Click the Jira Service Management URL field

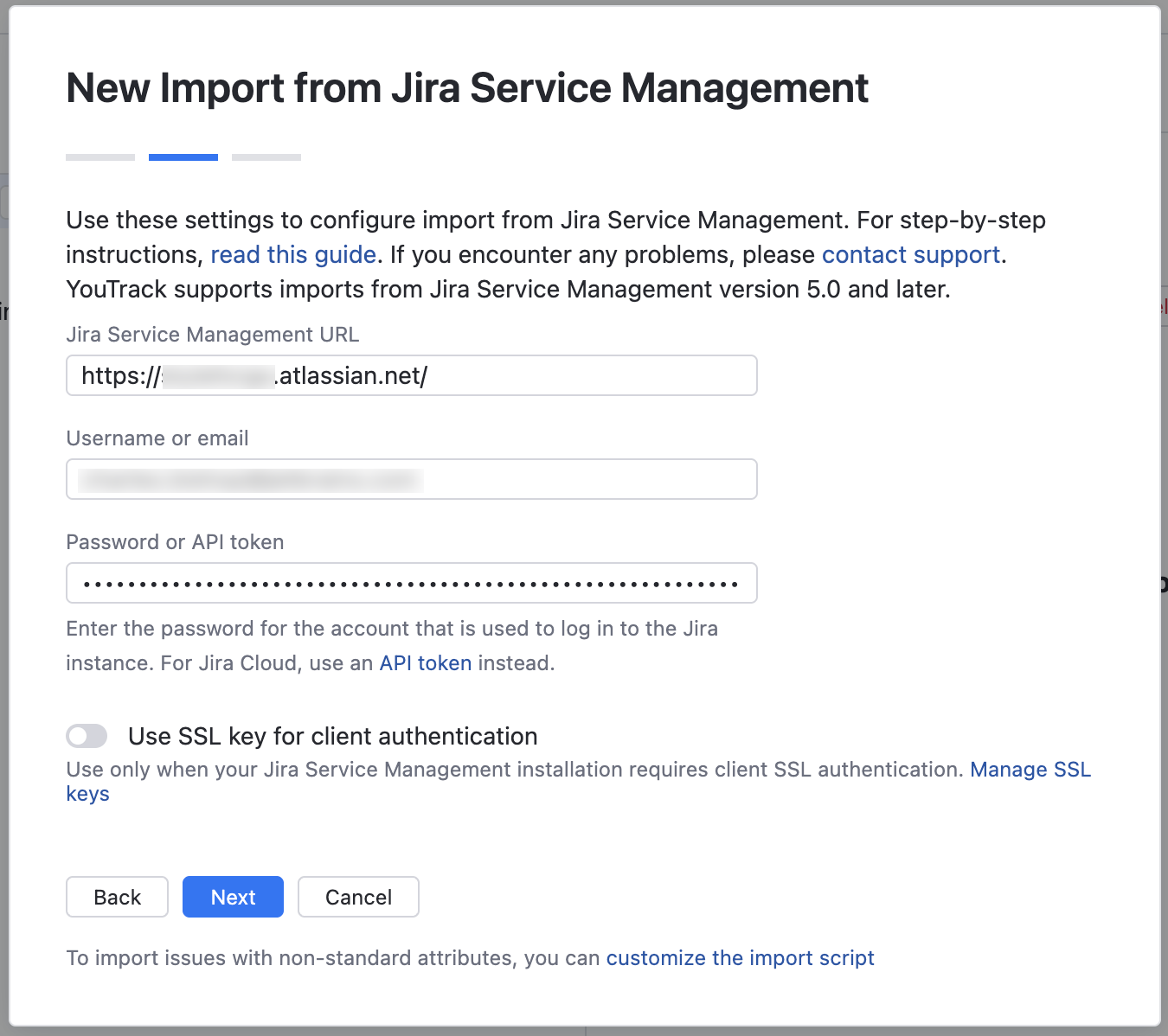coord(411,375)
